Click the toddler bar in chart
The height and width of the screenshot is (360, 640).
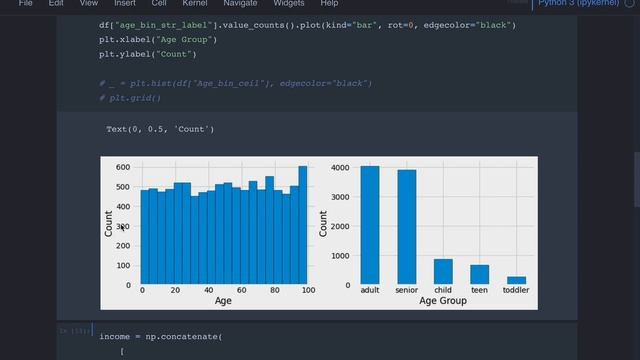(516, 280)
